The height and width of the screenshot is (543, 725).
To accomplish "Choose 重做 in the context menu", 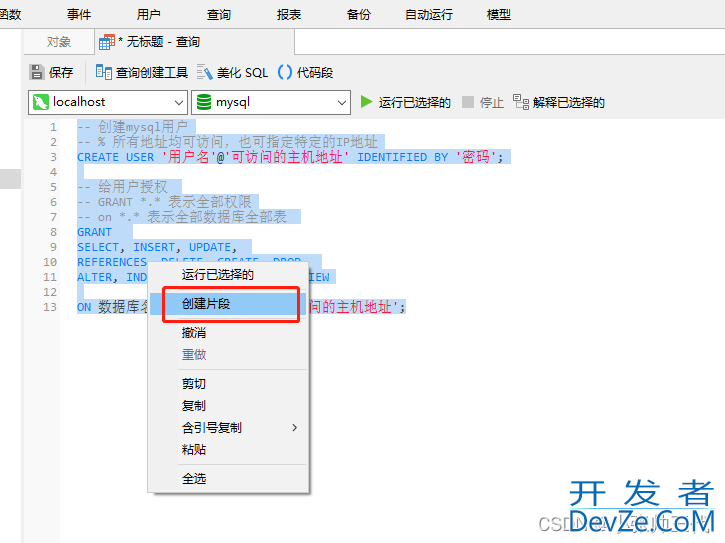I will click(228, 355).
